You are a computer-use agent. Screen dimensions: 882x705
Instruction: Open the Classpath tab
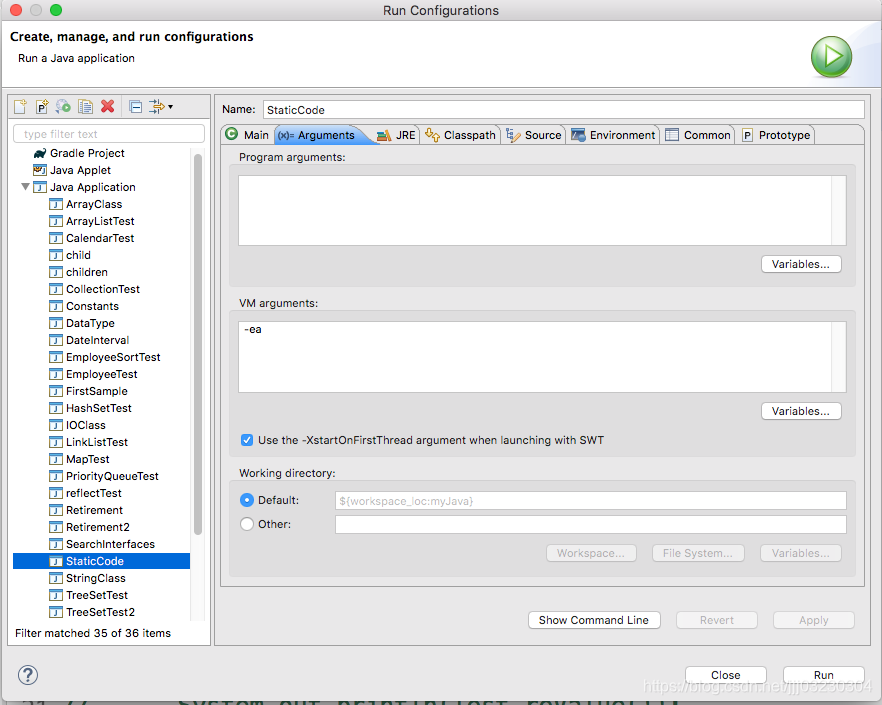(x=461, y=135)
